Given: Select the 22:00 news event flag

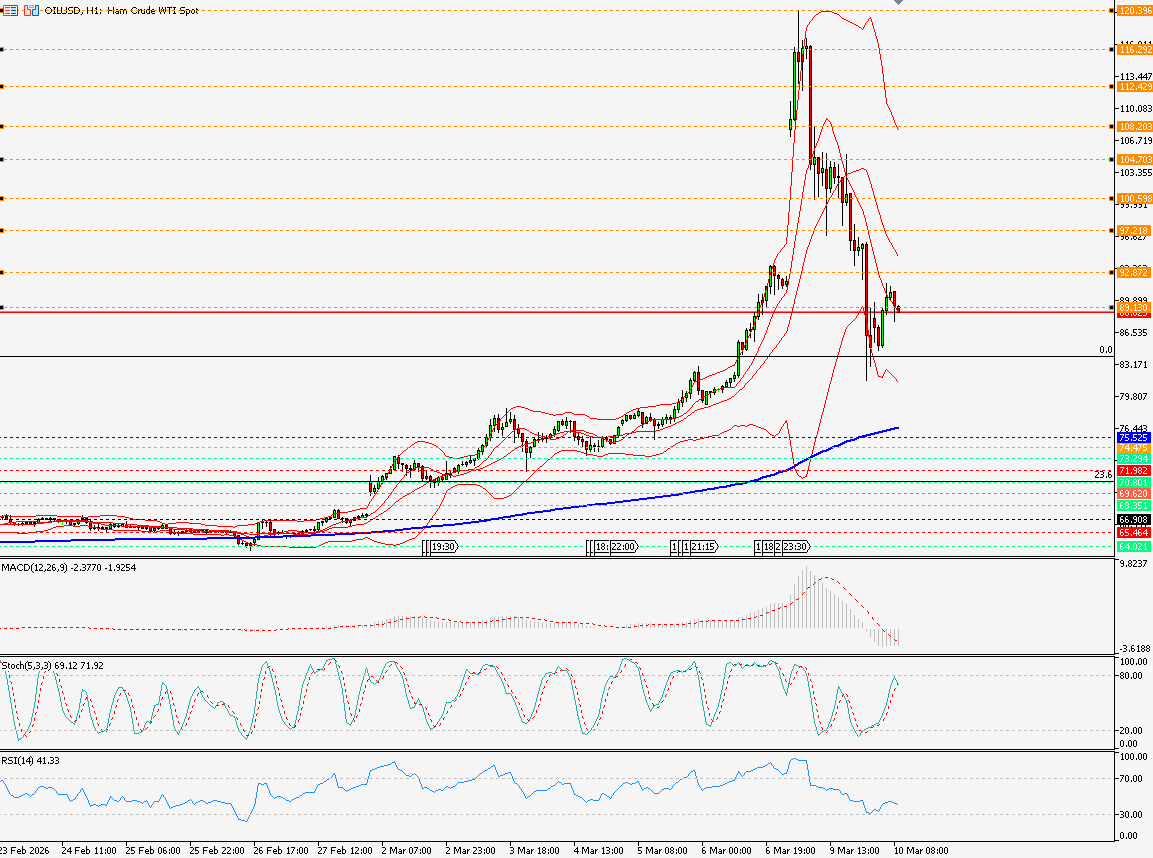Looking at the screenshot, I should pyautogui.click(x=622, y=547).
